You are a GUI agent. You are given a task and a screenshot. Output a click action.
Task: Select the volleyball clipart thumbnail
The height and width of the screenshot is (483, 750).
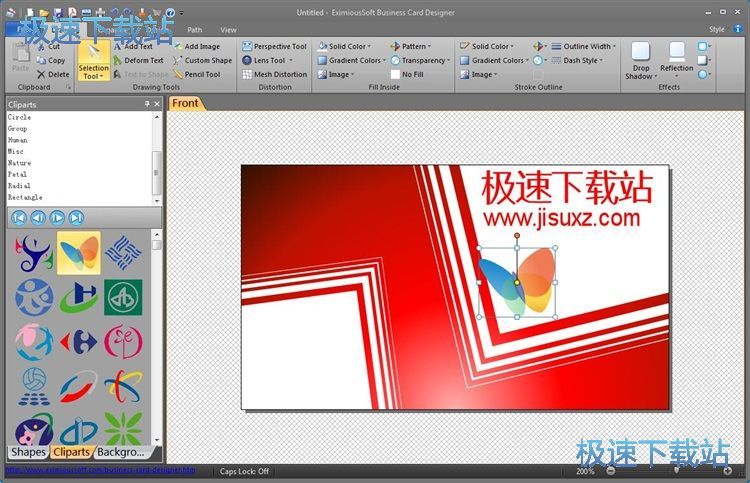pos(34,386)
